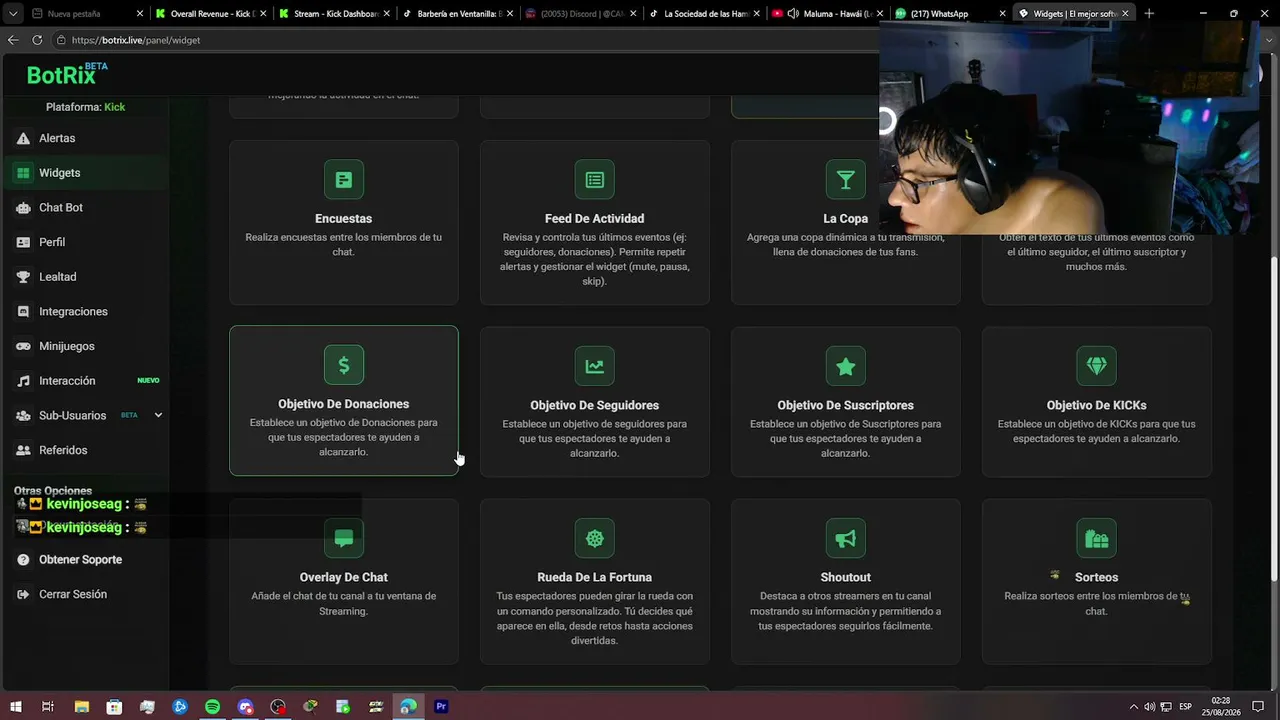Go back with browser back arrow
This screenshot has height=720, width=1280.
click(13, 40)
